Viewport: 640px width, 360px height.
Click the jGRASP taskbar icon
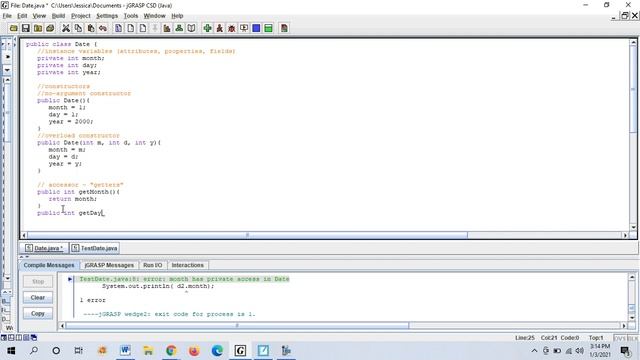pyautogui.click(x=240, y=351)
